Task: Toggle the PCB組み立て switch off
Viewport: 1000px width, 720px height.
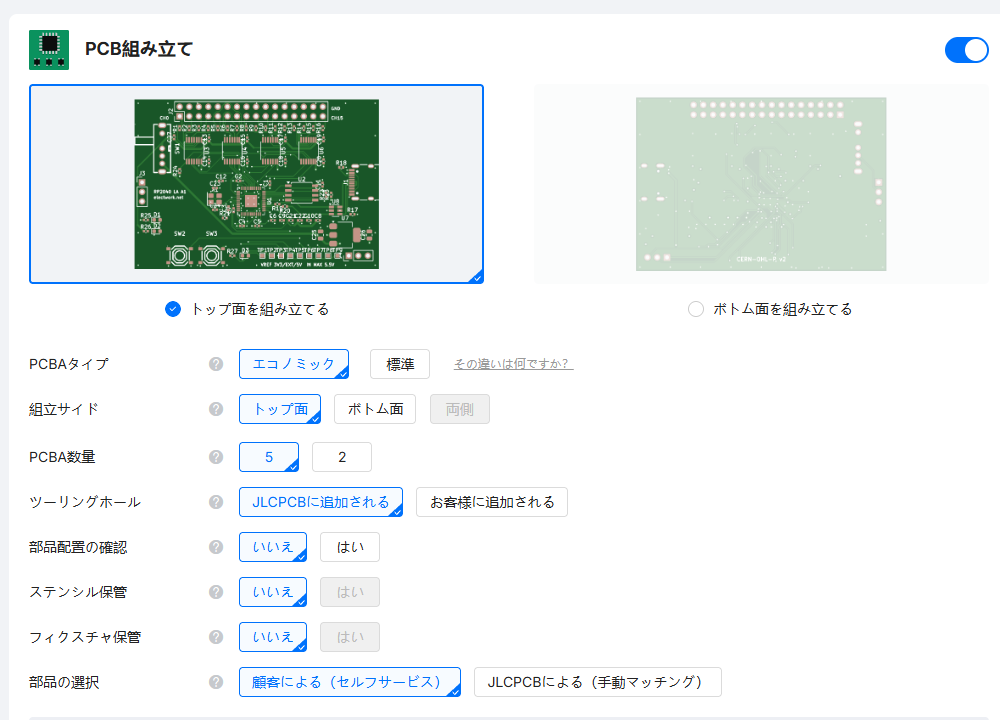Action: click(966, 50)
